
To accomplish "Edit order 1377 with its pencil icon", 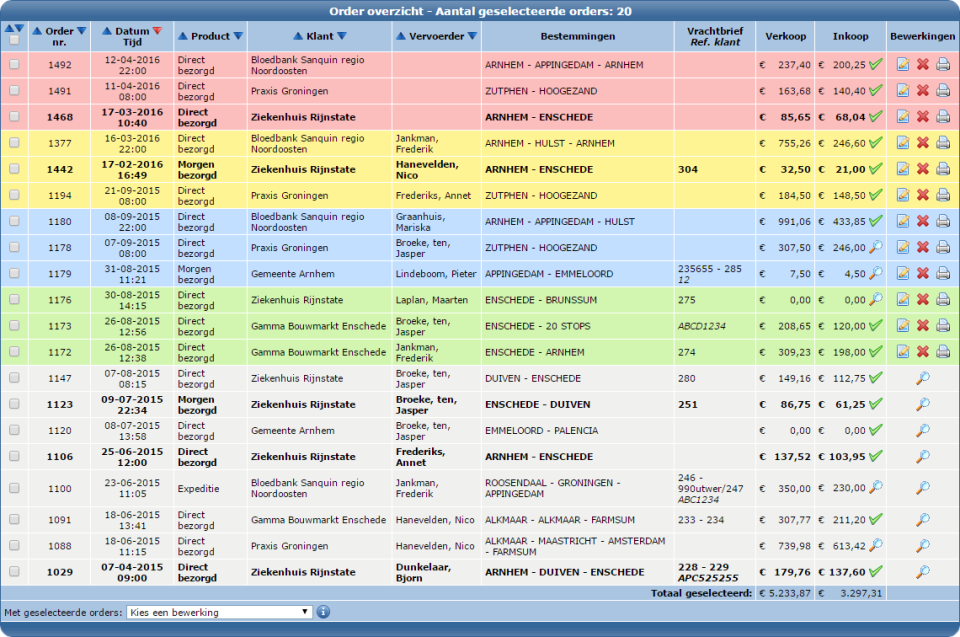I will [904, 143].
